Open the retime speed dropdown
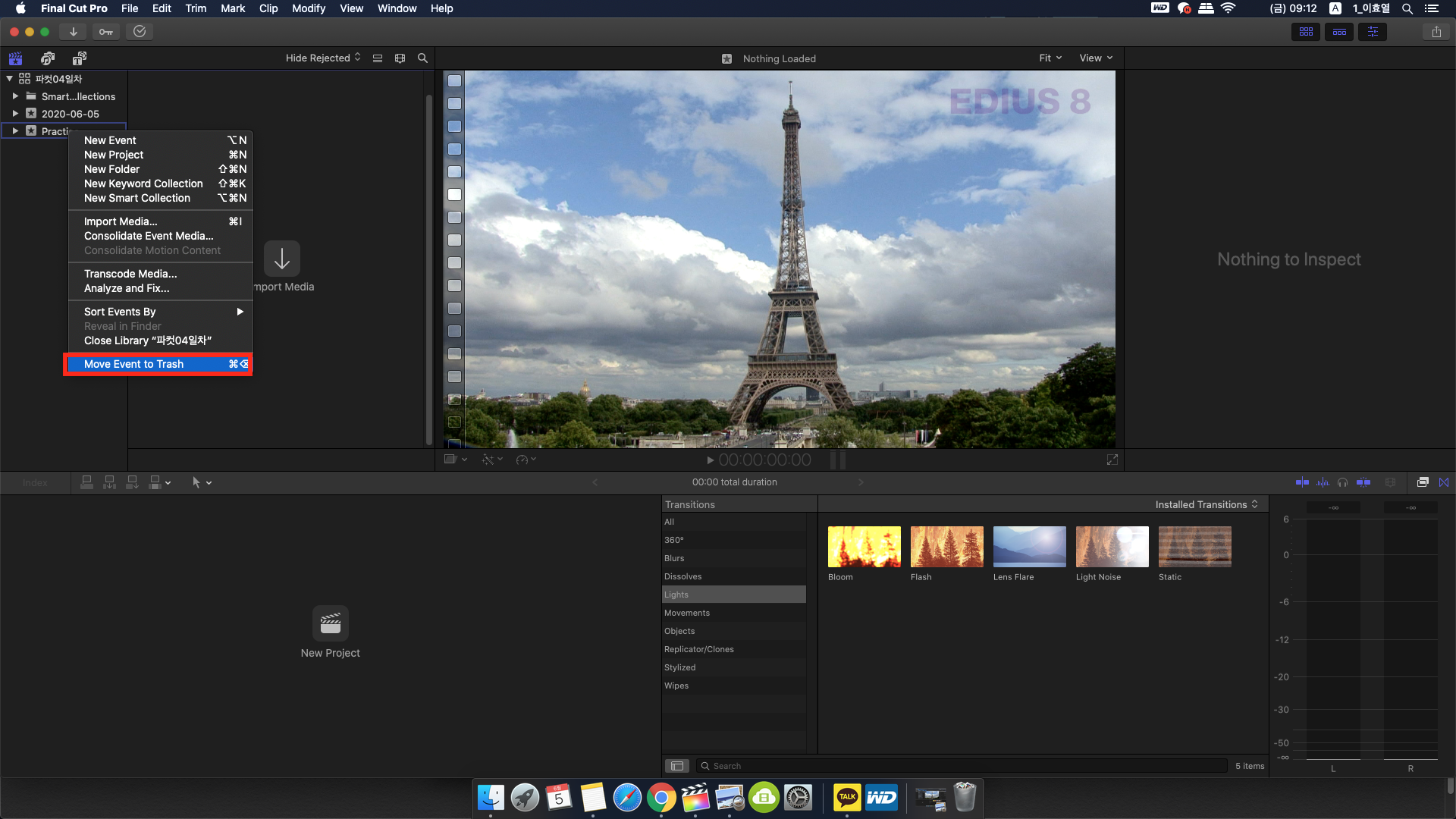 click(x=526, y=460)
